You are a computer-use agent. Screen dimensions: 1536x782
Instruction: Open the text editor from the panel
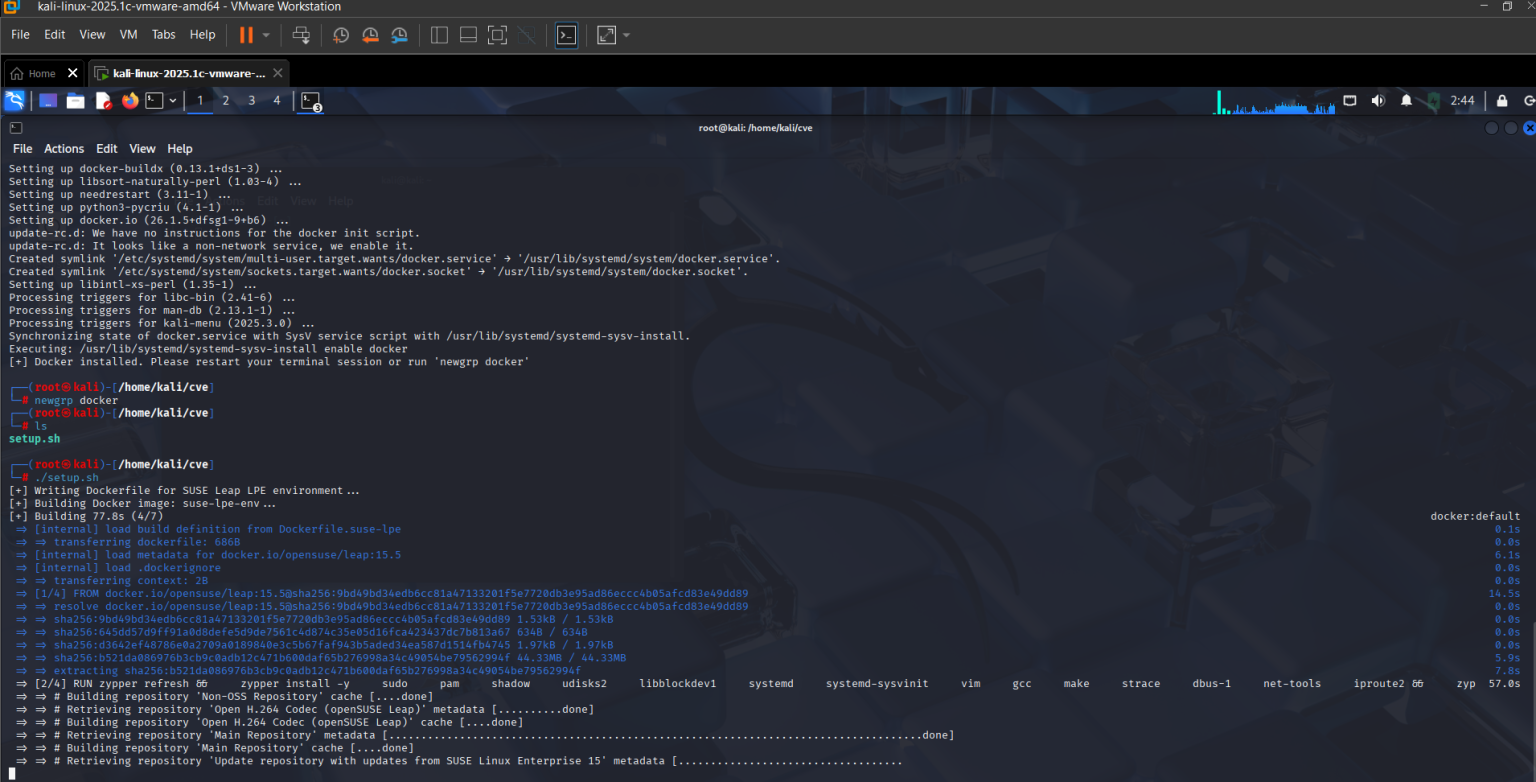pos(103,100)
